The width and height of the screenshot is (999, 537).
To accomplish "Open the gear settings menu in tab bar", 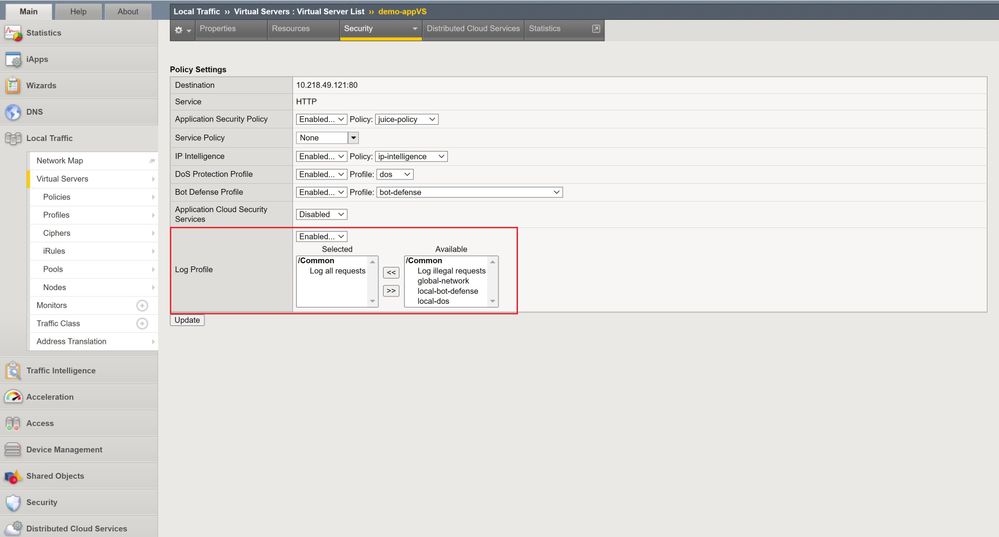I will pos(182,29).
